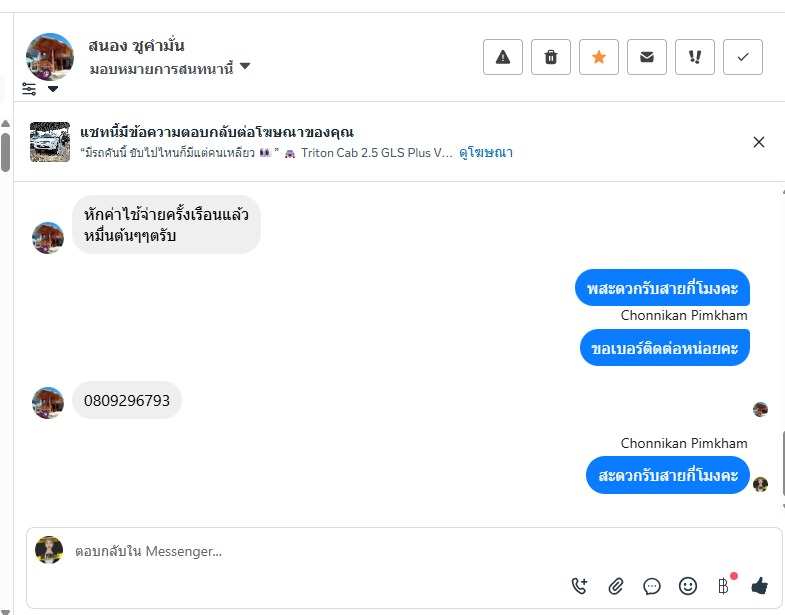Attach a file with the paperclip icon

616,586
